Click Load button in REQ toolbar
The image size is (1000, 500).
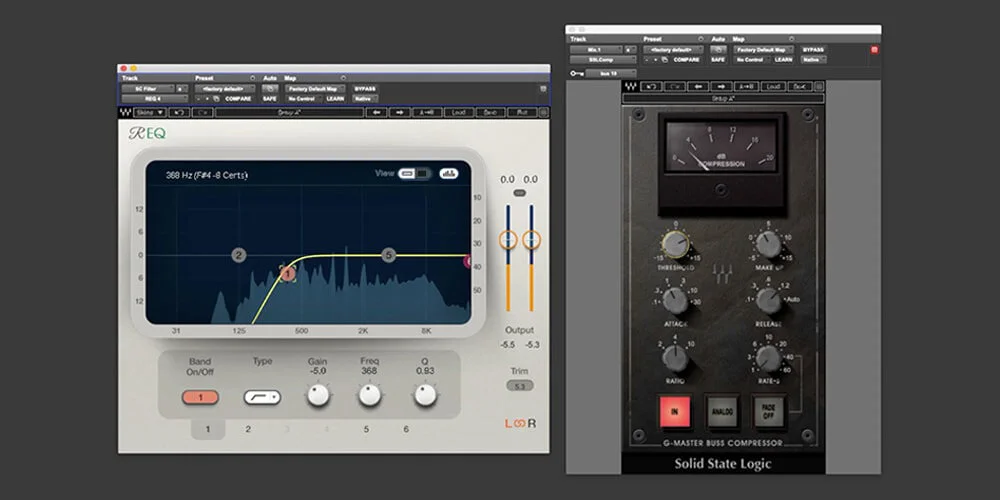(x=459, y=112)
